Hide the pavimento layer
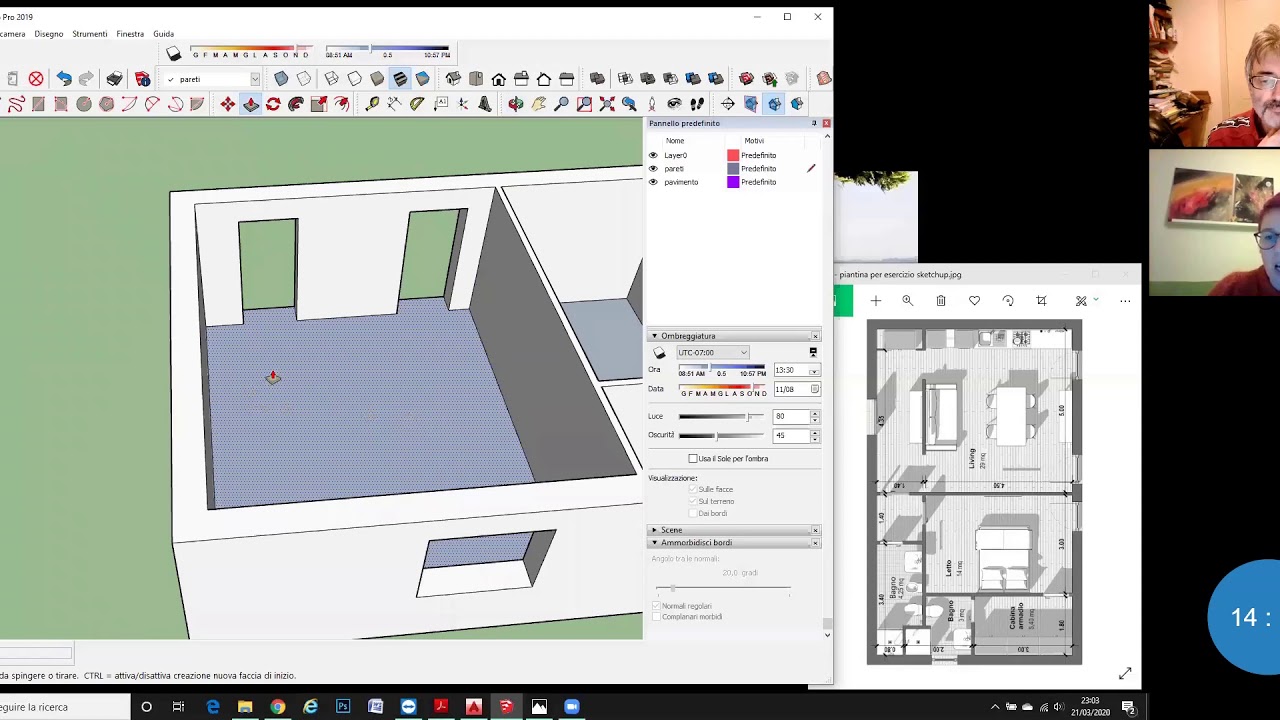This screenshot has height=720, width=1280. pyautogui.click(x=653, y=182)
